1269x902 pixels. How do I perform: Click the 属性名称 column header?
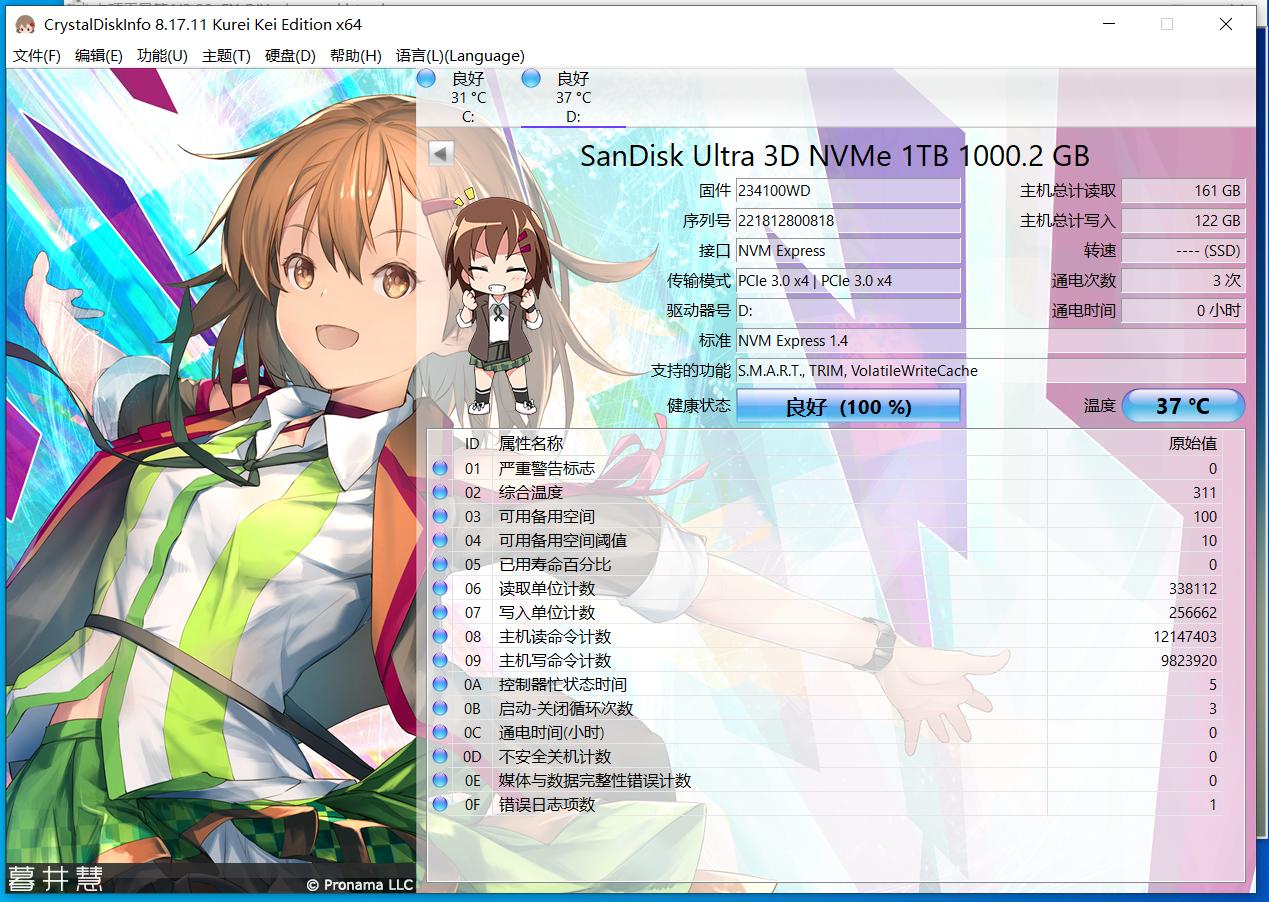tap(531, 443)
